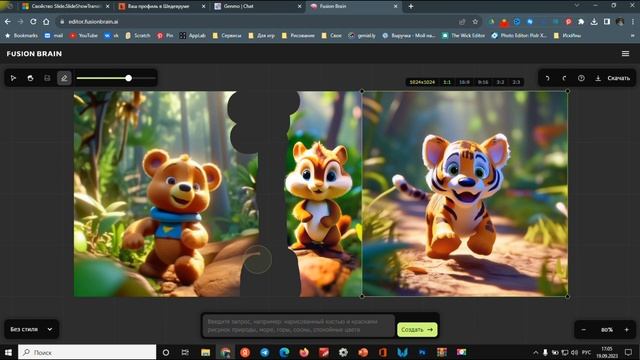Show hidden system tray icons
Viewport: 640px width, 360px height.
click(x=536, y=352)
